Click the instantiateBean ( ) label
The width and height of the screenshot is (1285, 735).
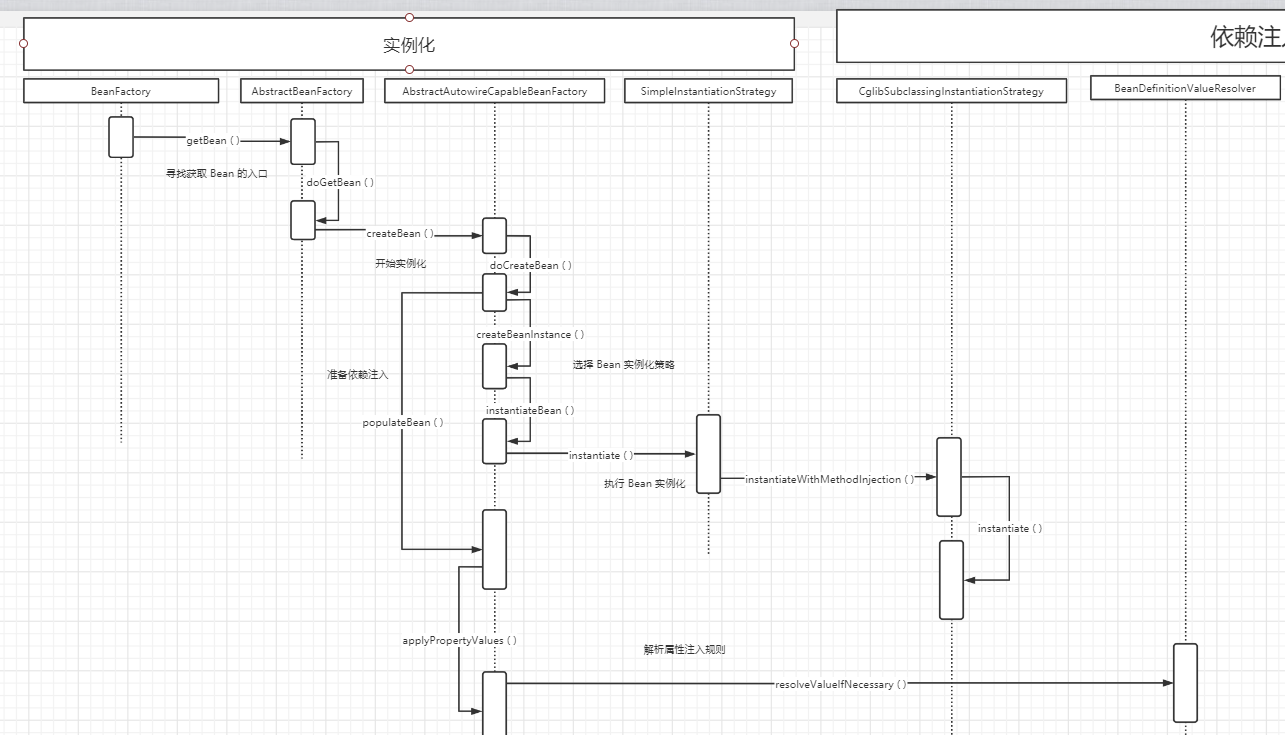tap(530, 411)
